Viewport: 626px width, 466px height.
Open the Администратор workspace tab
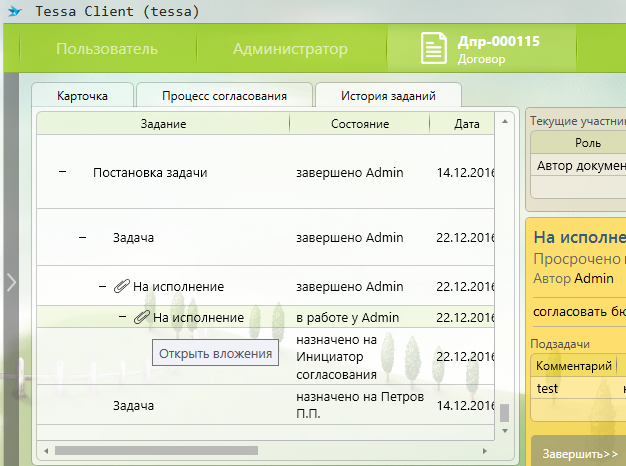click(x=290, y=49)
